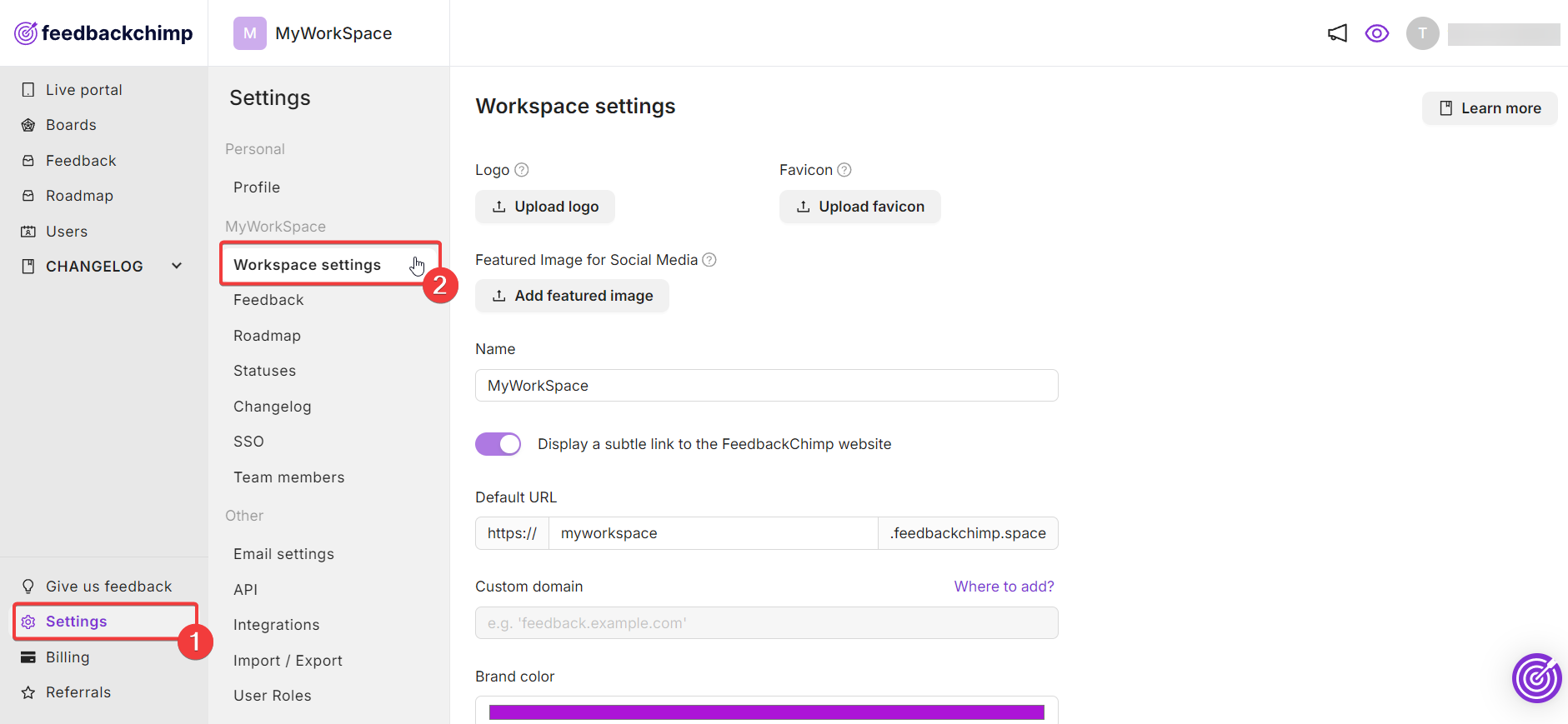Toggle the FeedbackChimp website link switch
Viewport: 1568px width, 724px height.
[498, 444]
